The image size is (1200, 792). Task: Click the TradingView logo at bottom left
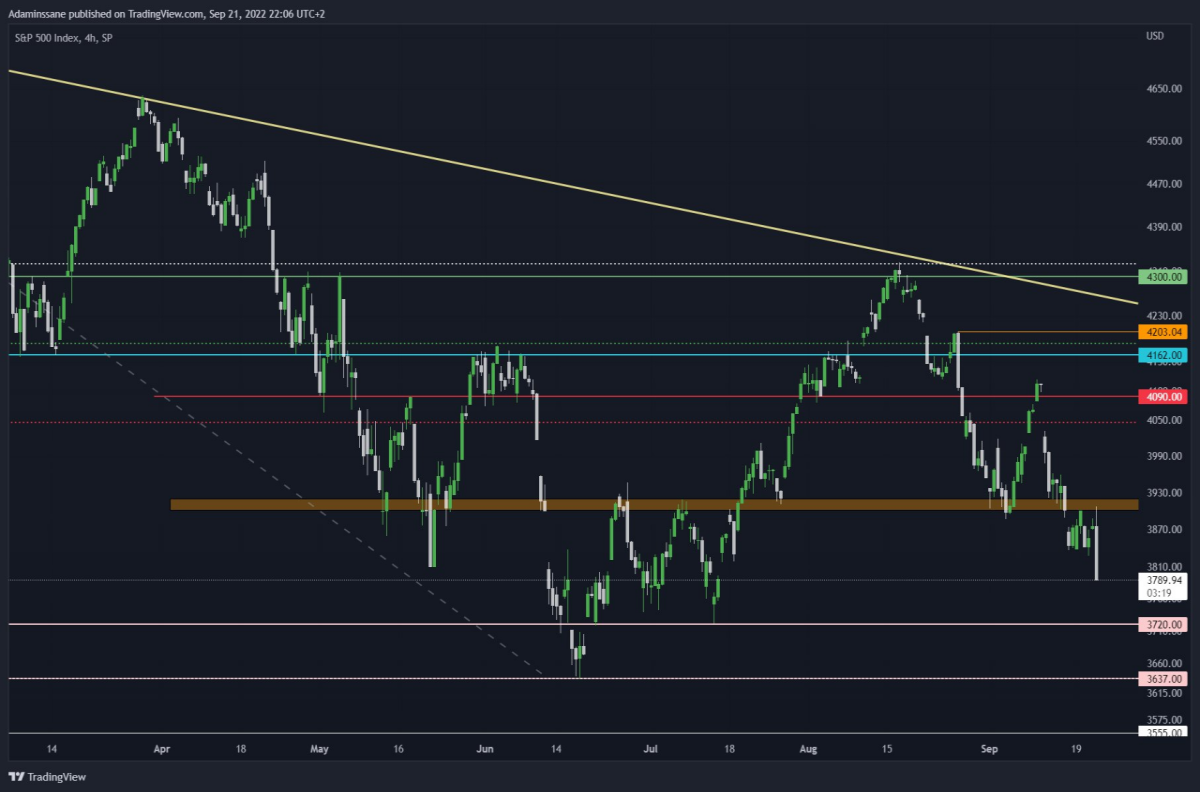45,777
